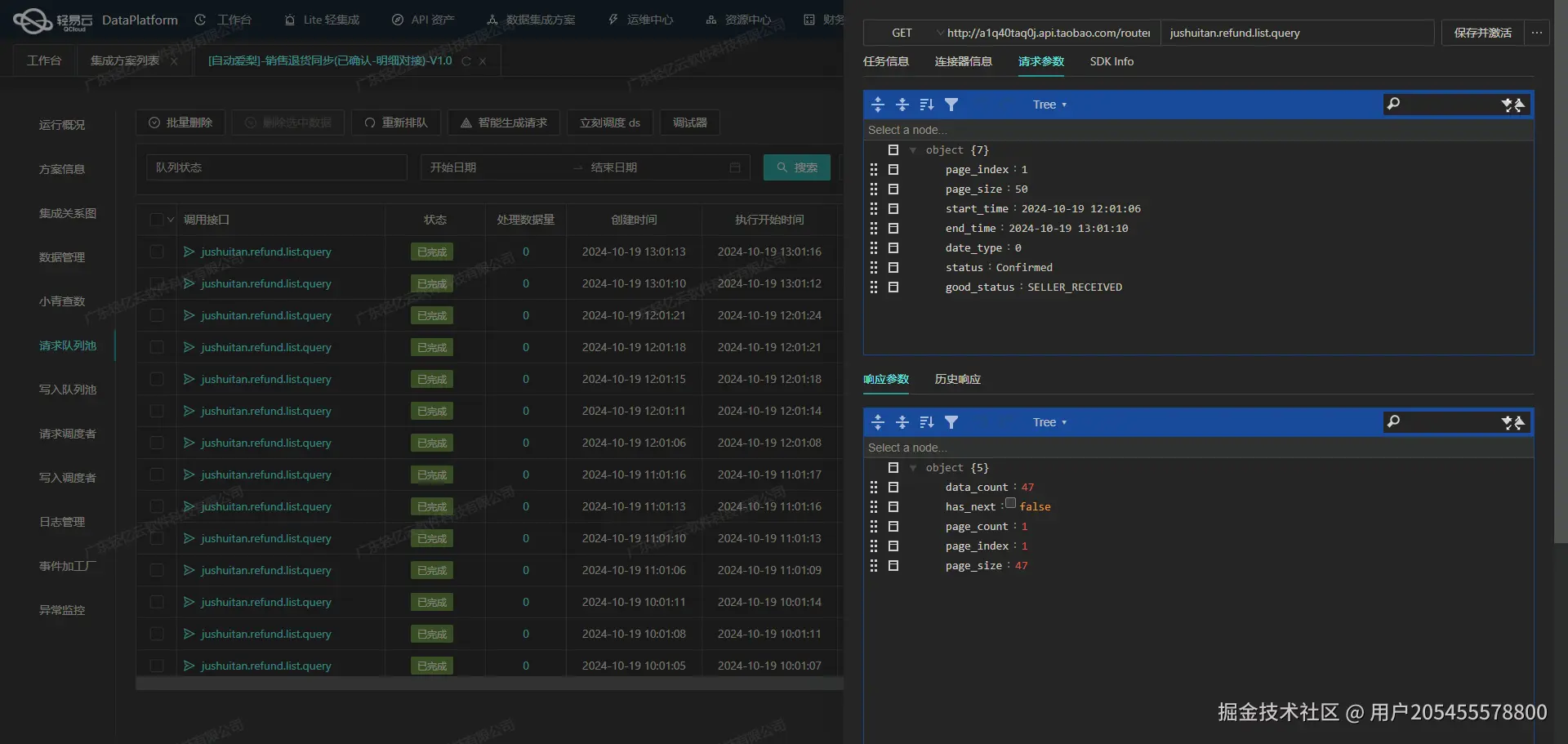Open the more options ellipsis button

[1537, 33]
